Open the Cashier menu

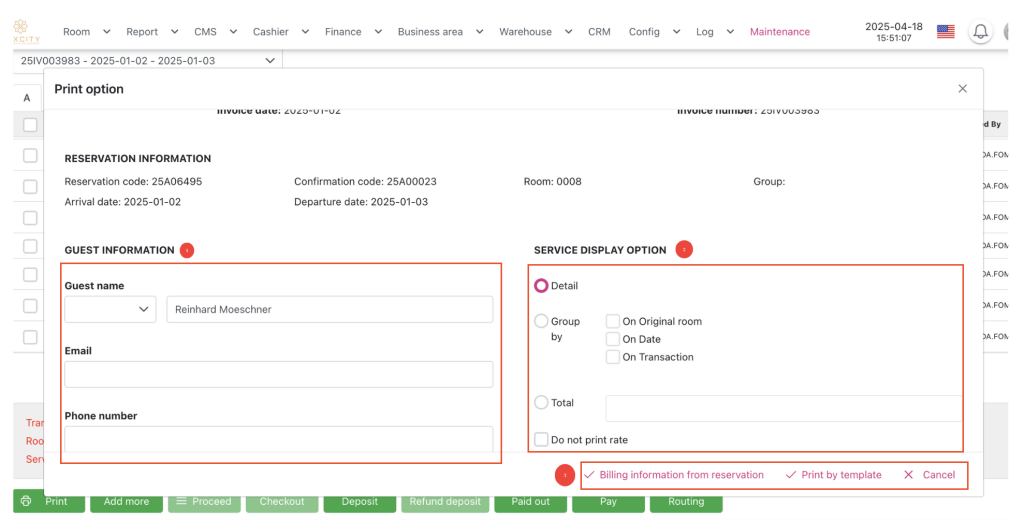click(279, 32)
